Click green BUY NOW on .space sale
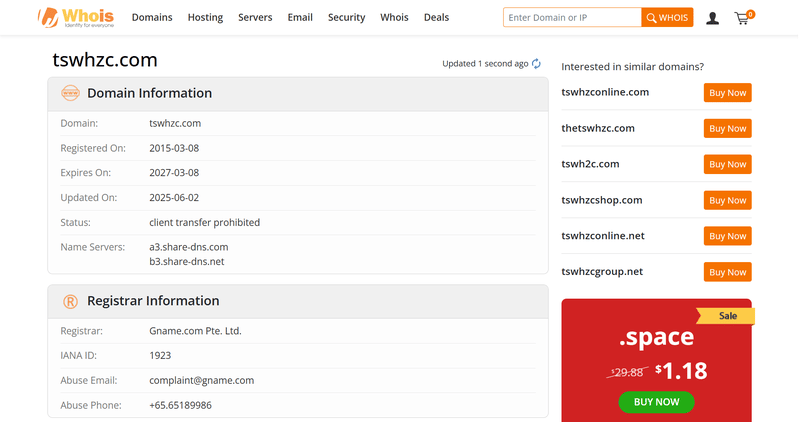 tap(657, 402)
